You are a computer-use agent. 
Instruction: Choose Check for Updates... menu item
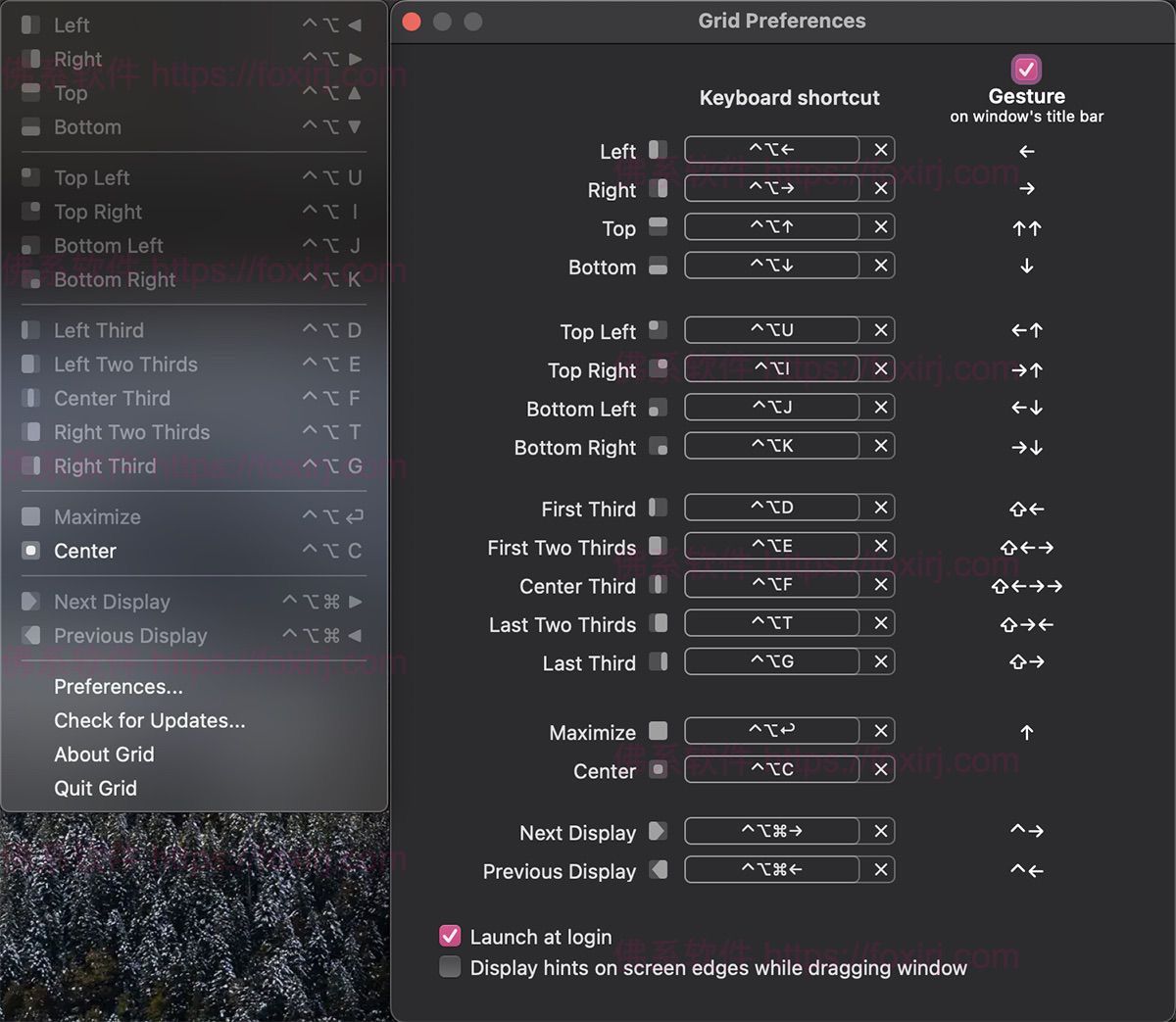[x=150, y=720]
